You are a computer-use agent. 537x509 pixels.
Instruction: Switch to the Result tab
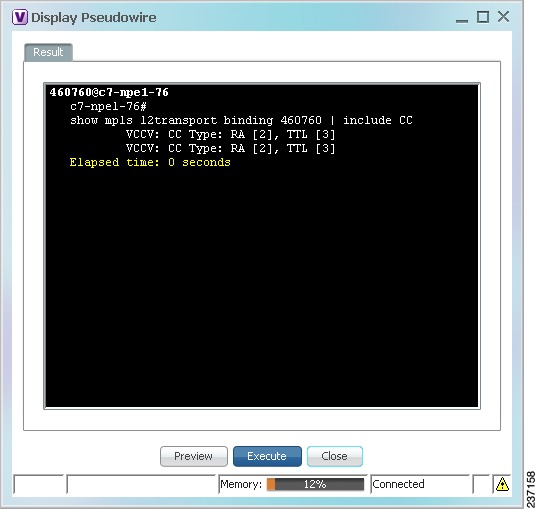click(x=48, y=52)
